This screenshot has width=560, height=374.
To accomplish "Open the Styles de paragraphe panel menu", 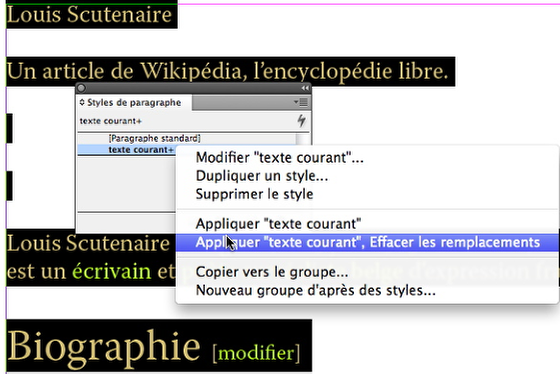I will 301,103.
